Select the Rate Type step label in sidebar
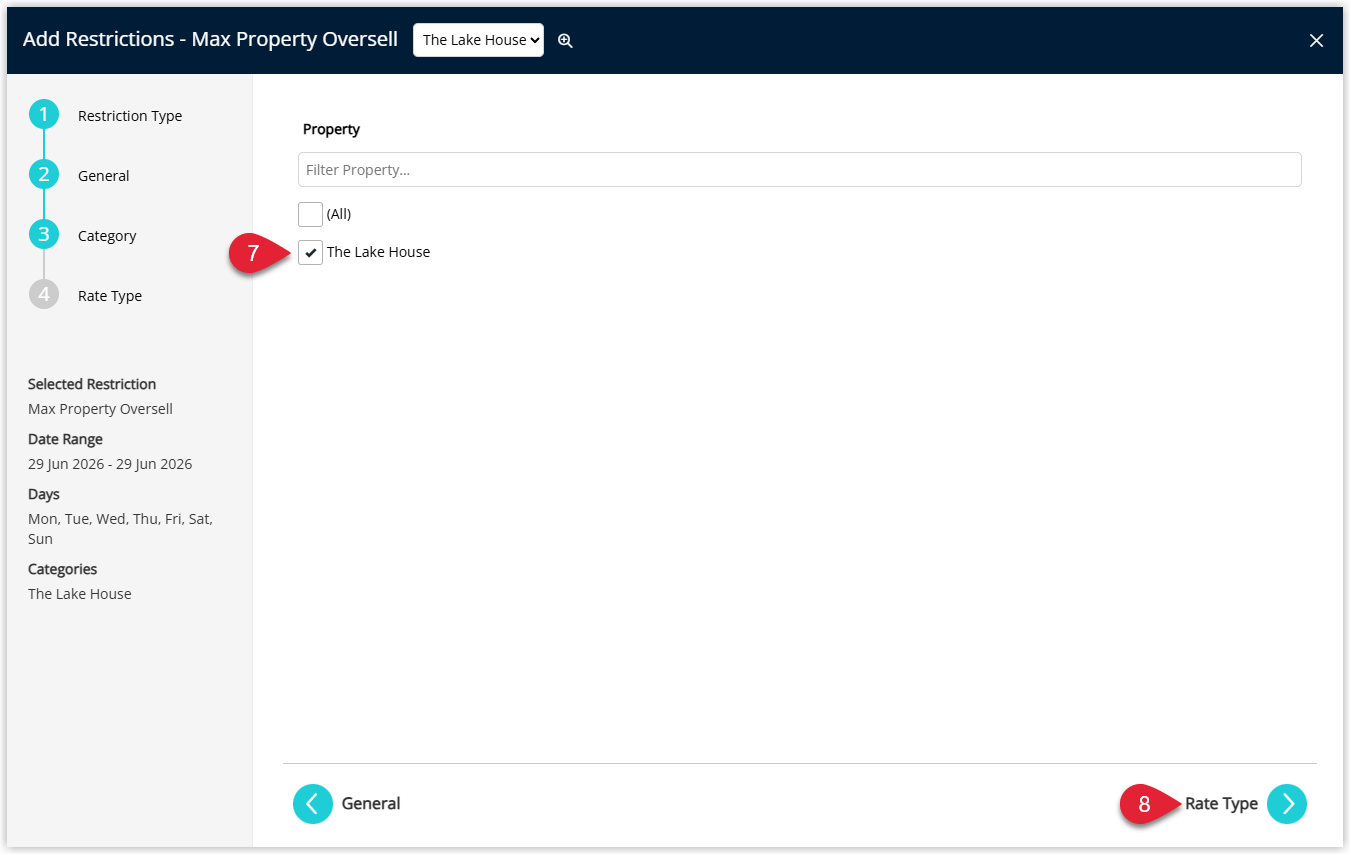 (x=110, y=296)
